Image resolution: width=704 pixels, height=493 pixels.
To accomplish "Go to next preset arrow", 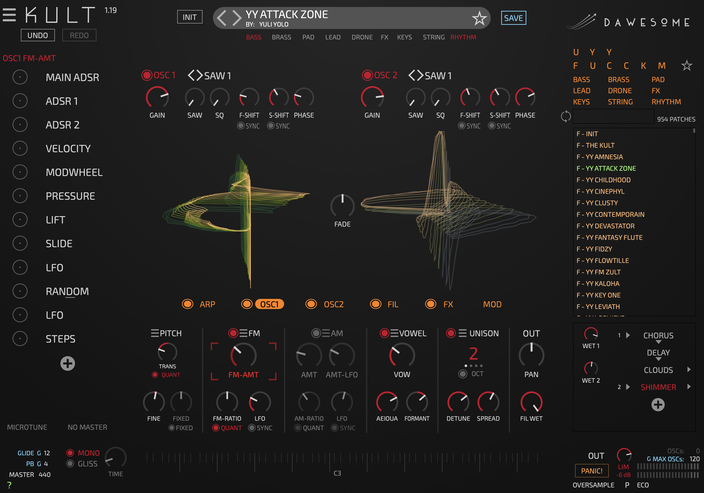I will [x=236, y=18].
